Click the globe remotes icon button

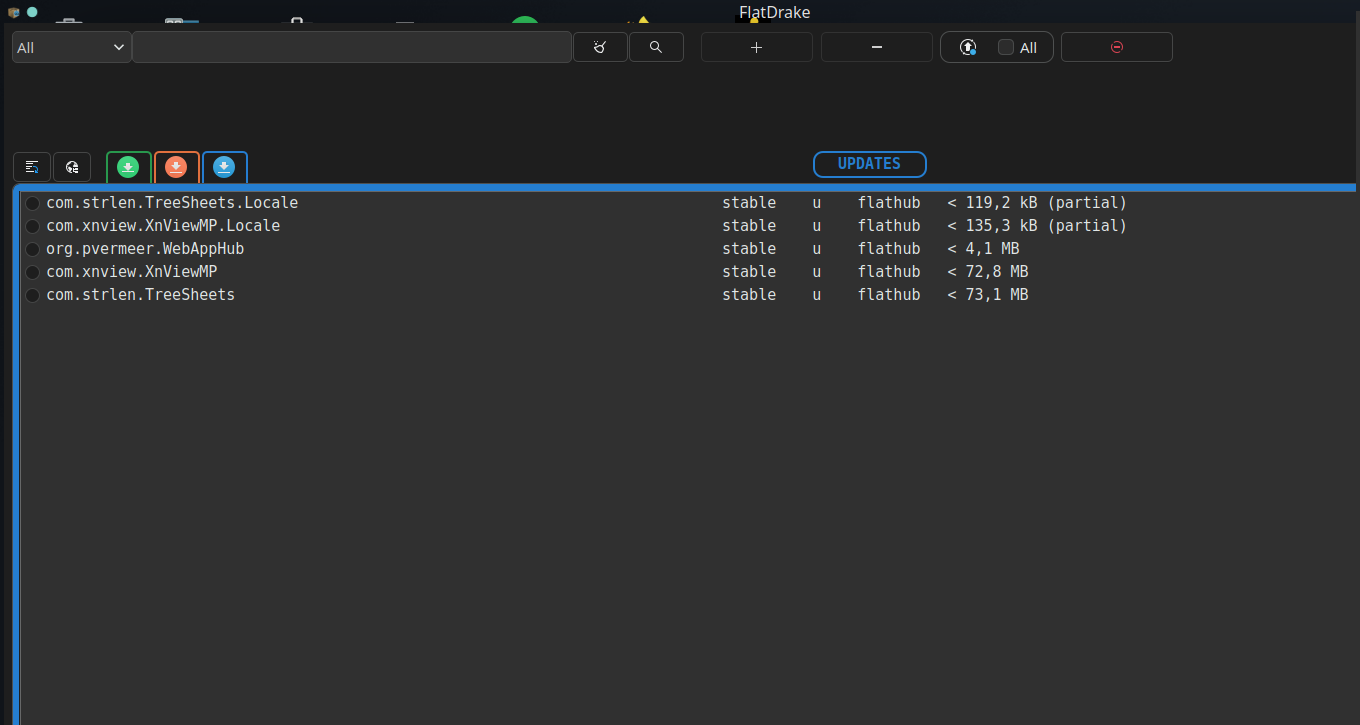[72, 167]
